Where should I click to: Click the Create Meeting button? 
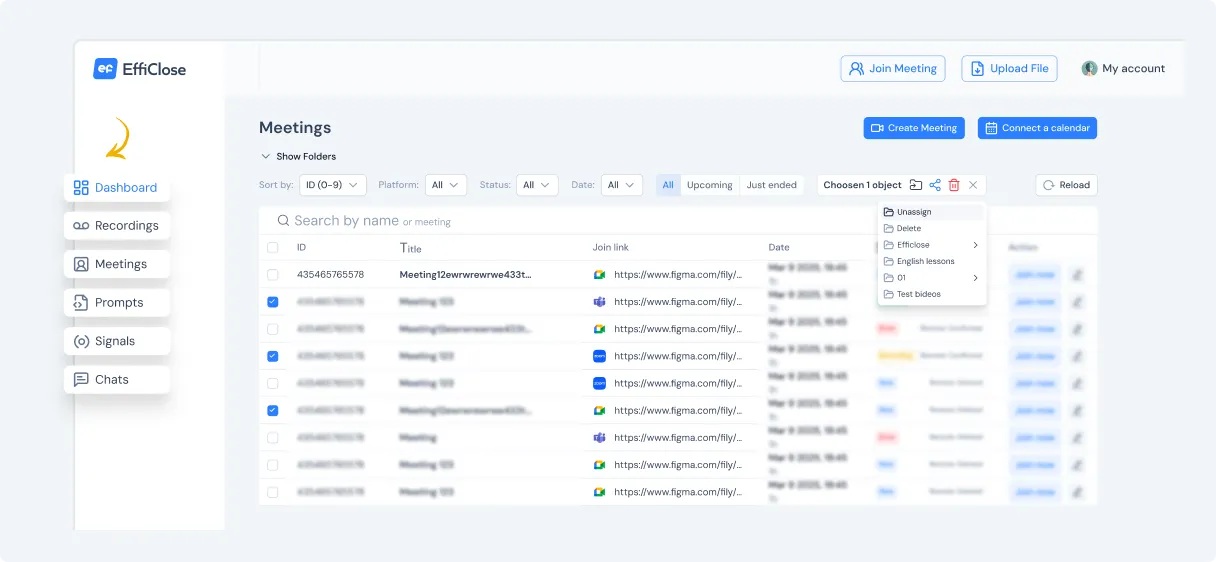point(914,128)
